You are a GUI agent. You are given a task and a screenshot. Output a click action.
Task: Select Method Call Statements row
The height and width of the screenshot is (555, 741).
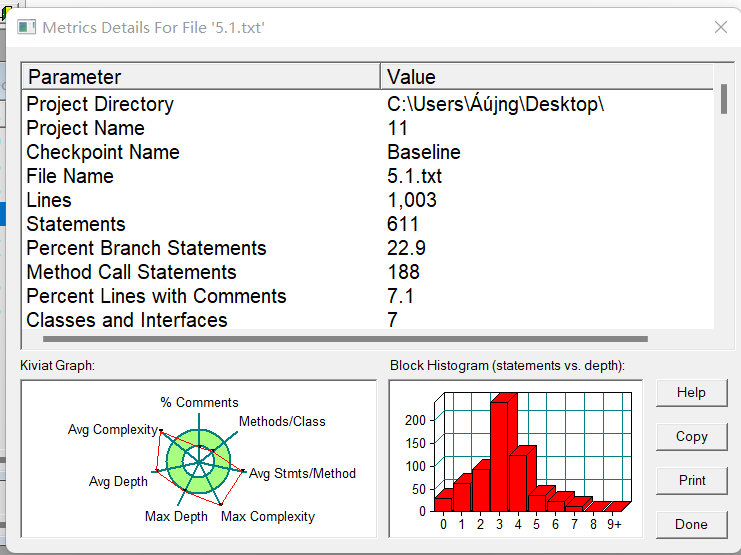pos(368,272)
